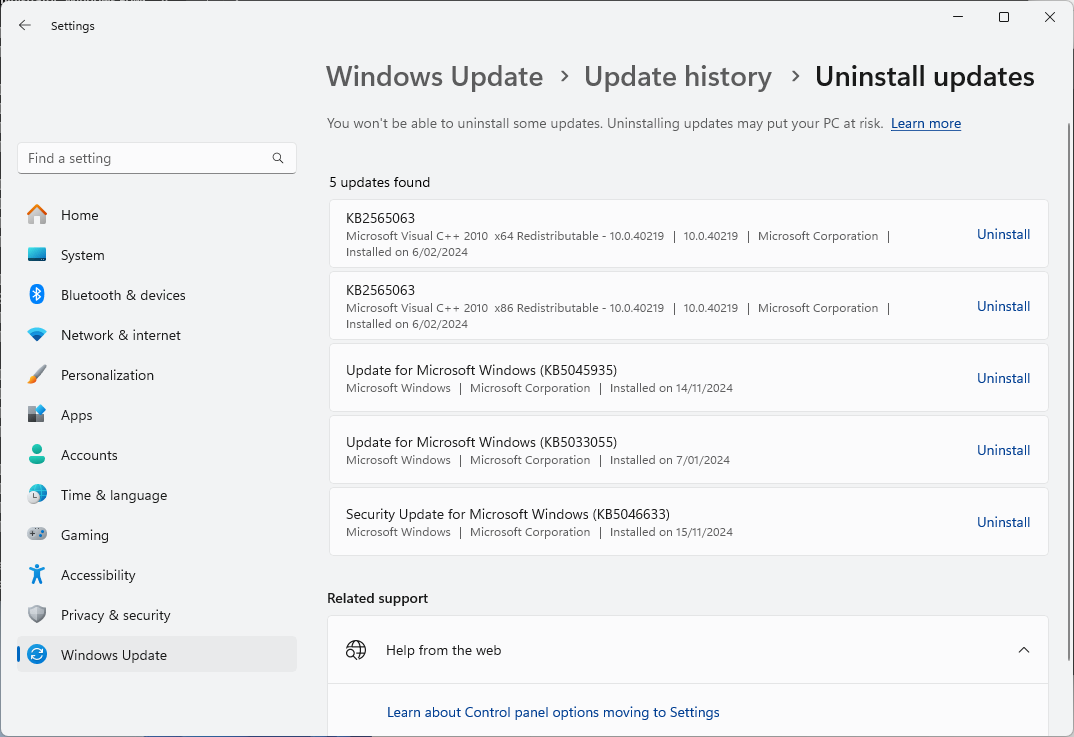
Task: Open Network & internet wifi icon
Action: coord(37,335)
